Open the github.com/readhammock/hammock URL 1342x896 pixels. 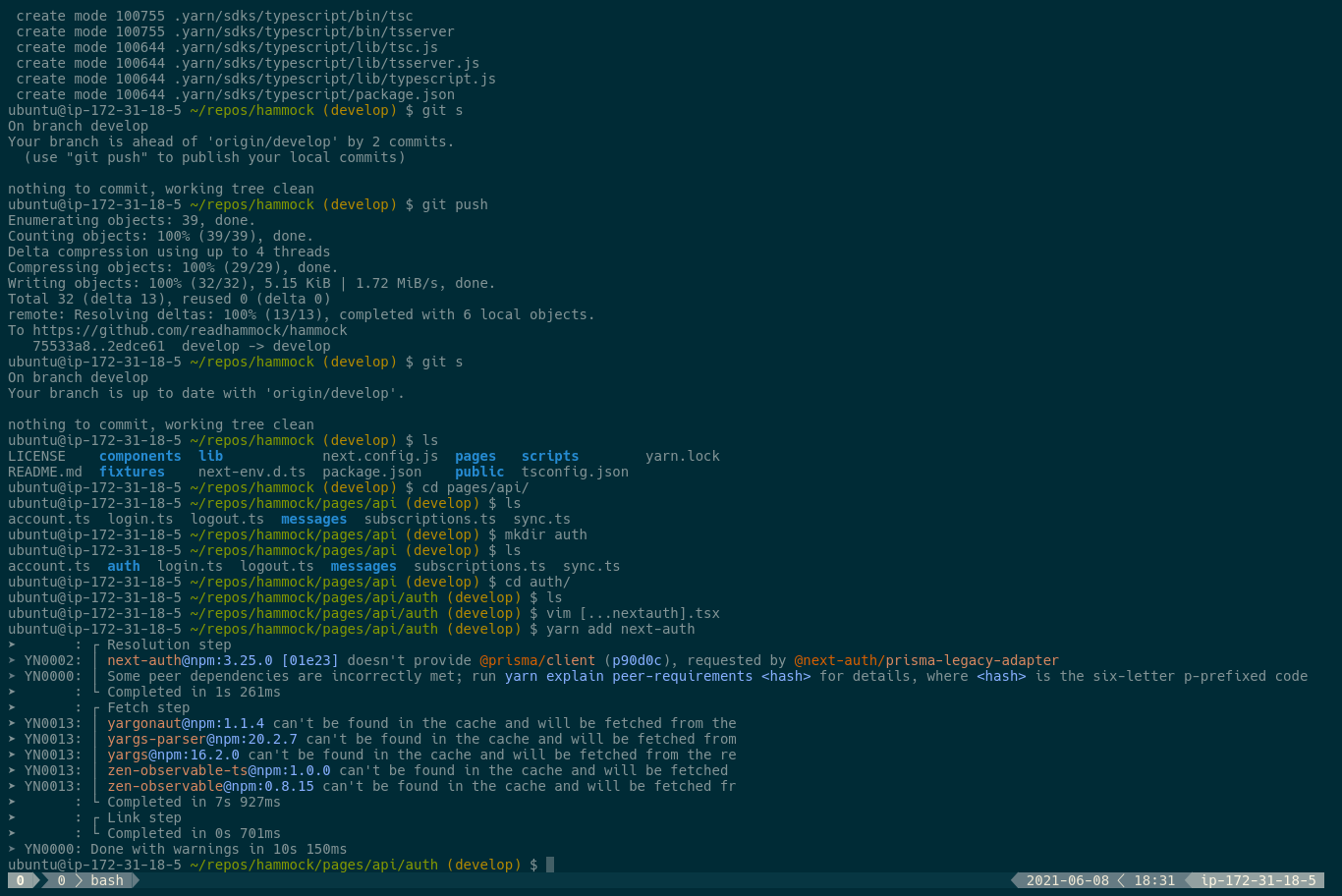[x=190, y=330]
